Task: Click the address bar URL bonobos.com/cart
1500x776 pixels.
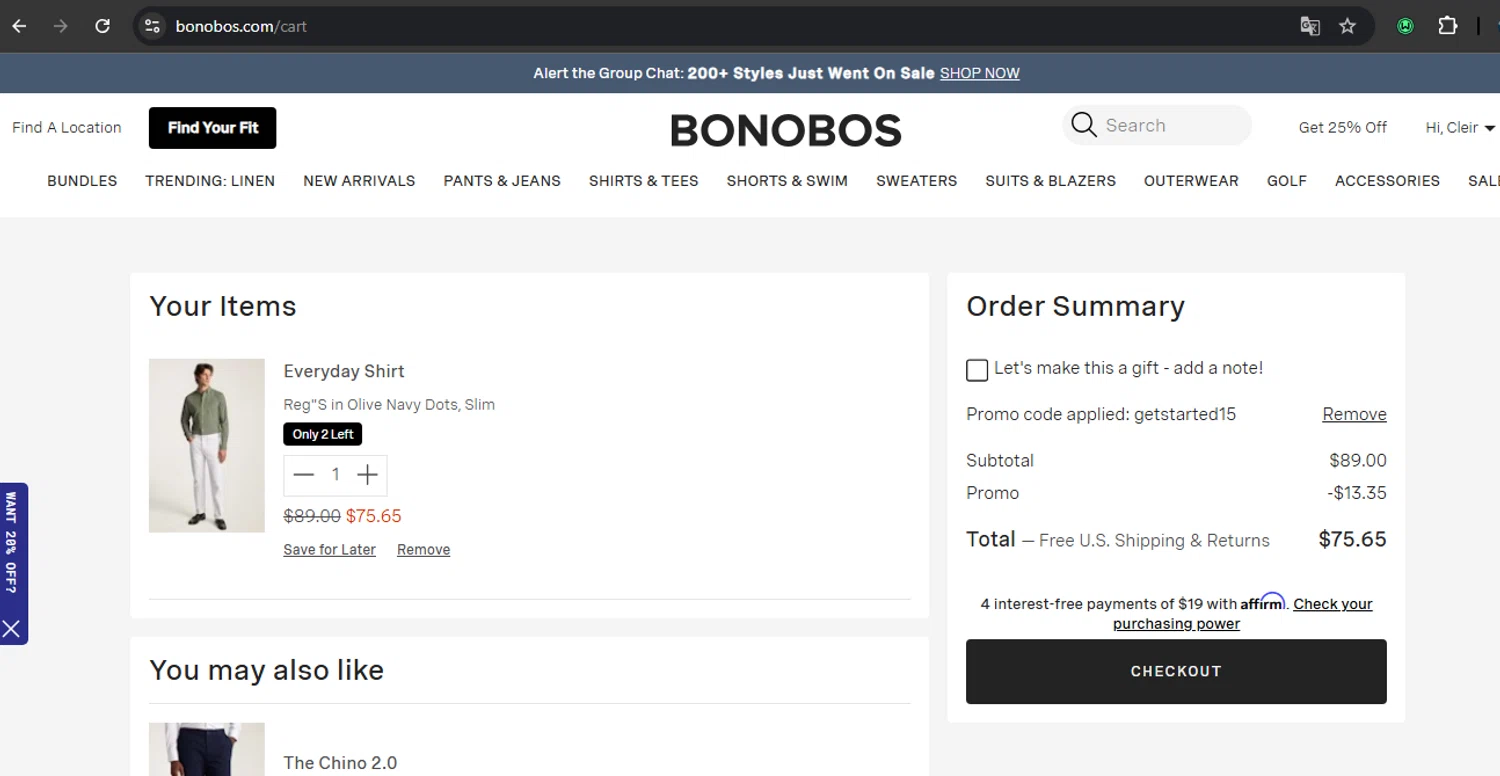Action: (x=241, y=26)
